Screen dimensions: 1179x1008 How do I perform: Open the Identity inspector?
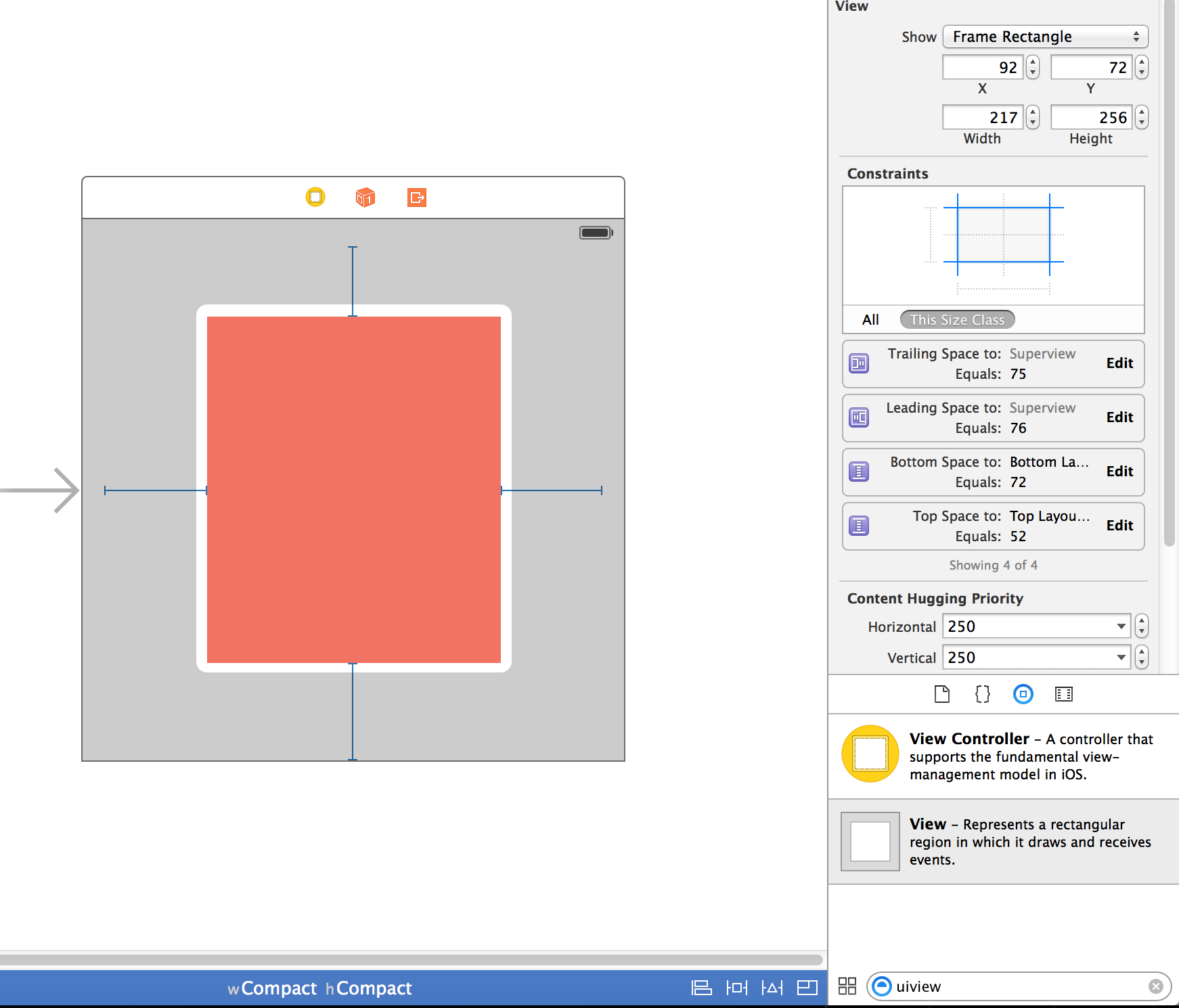click(x=982, y=693)
